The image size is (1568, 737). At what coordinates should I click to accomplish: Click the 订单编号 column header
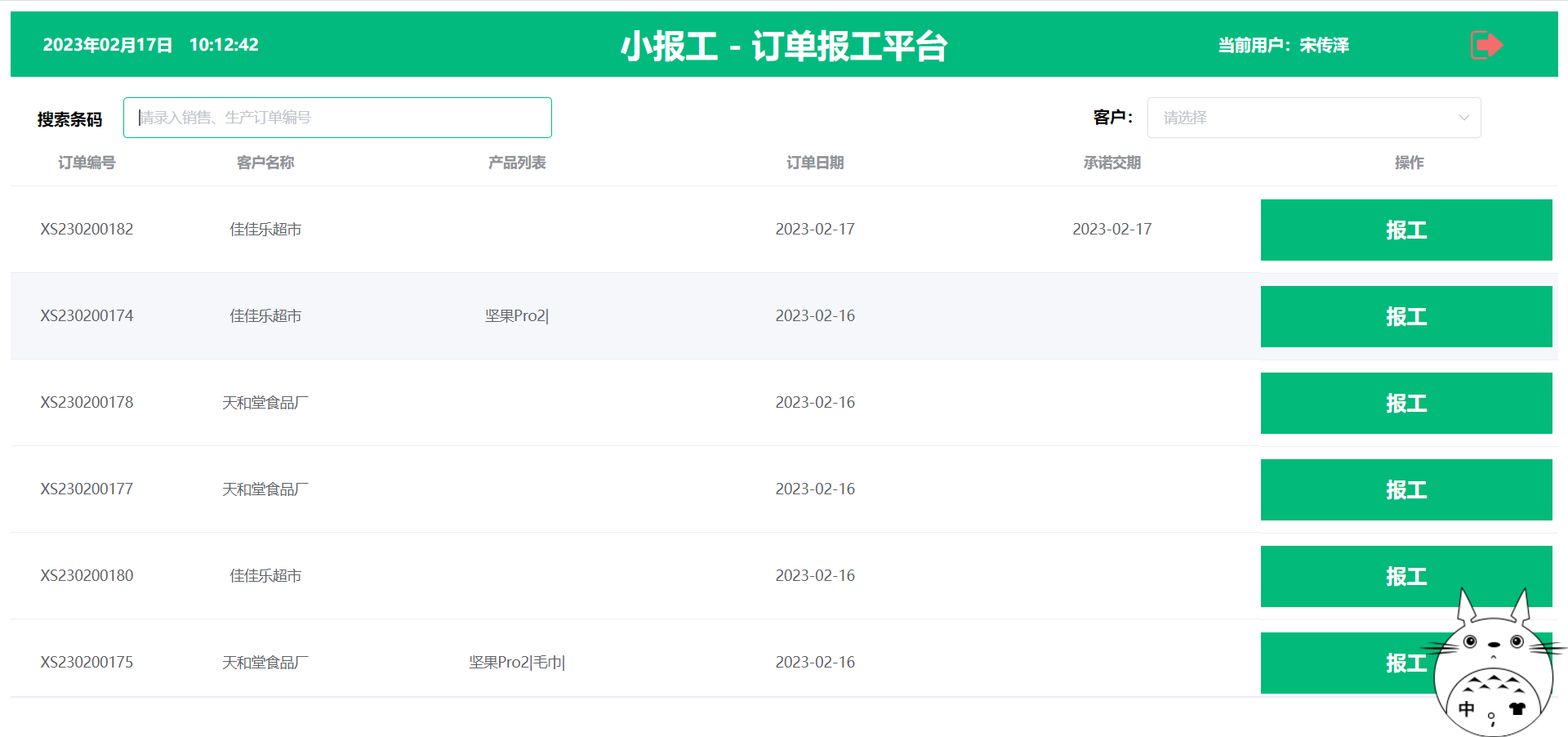[x=87, y=163]
